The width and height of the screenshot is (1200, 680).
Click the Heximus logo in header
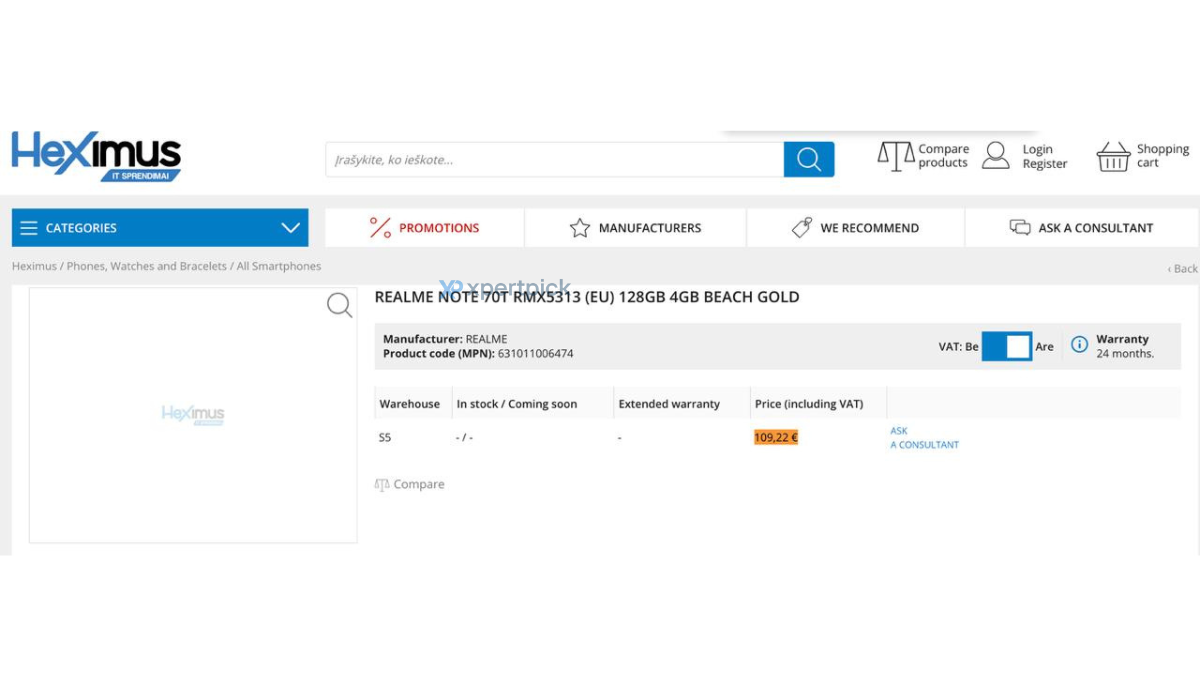[x=96, y=157]
